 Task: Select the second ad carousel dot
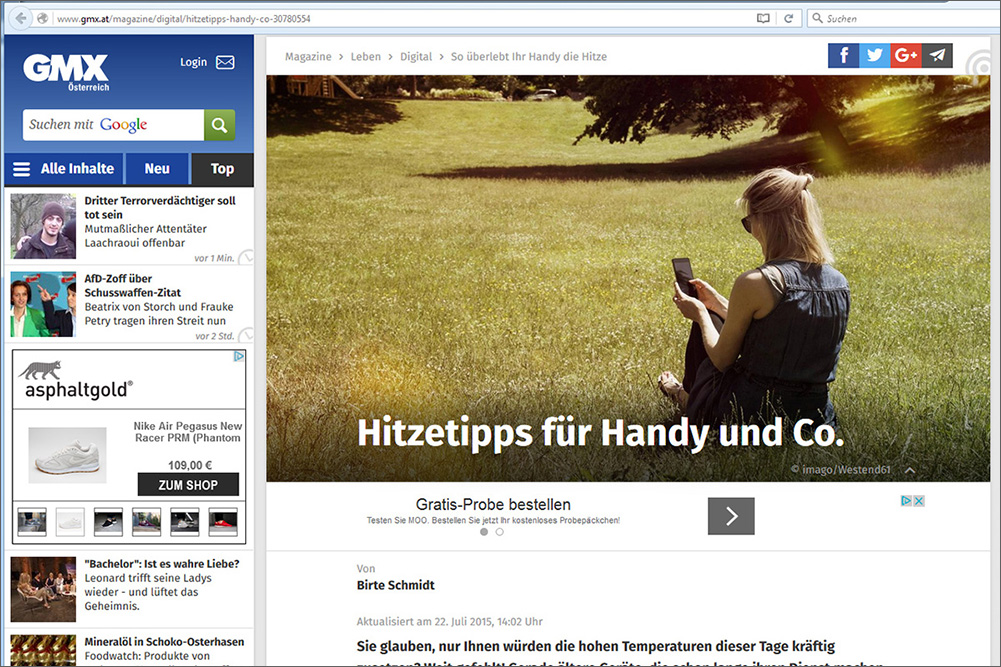click(x=499, y=532)
